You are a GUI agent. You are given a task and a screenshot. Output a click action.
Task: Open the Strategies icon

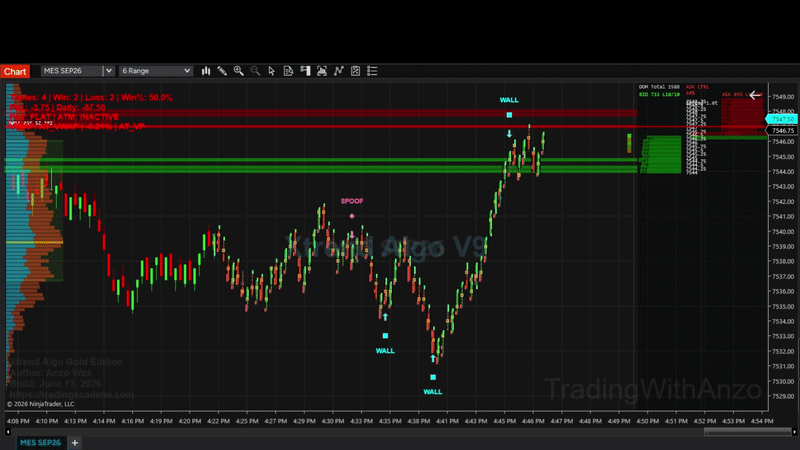coord(356,71)
